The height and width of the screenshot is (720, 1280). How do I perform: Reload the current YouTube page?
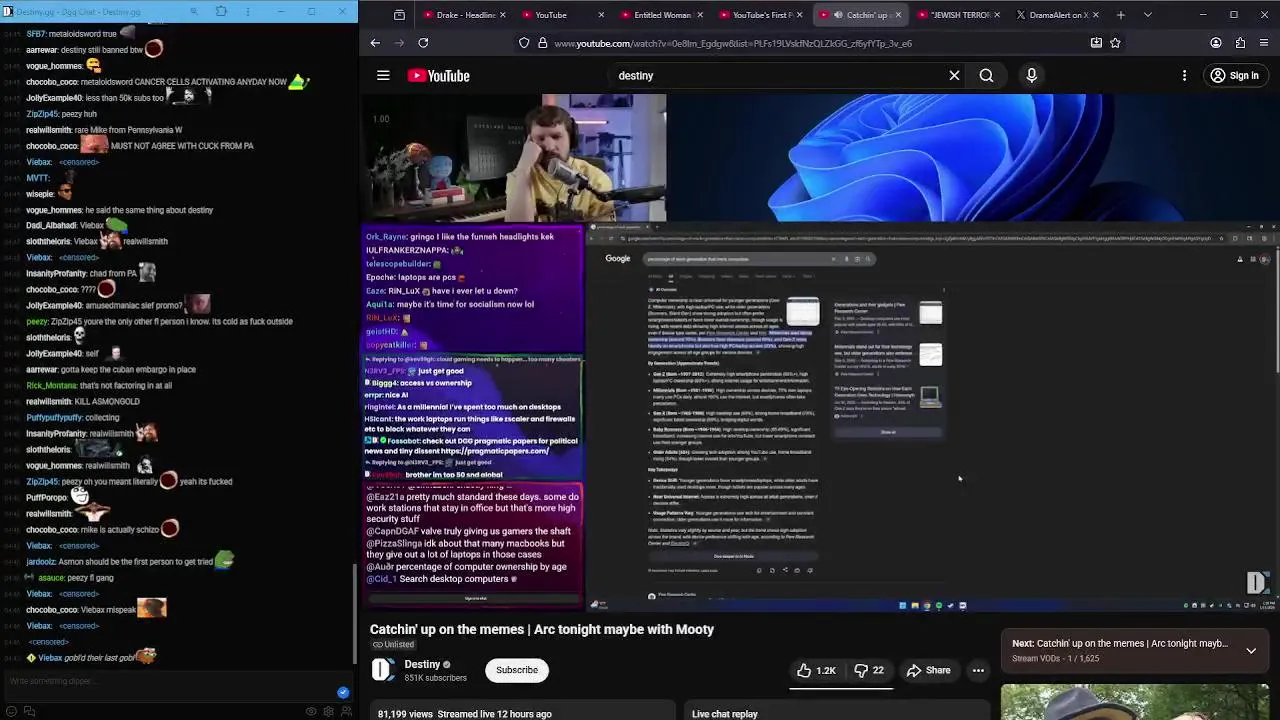click(423, 43)
